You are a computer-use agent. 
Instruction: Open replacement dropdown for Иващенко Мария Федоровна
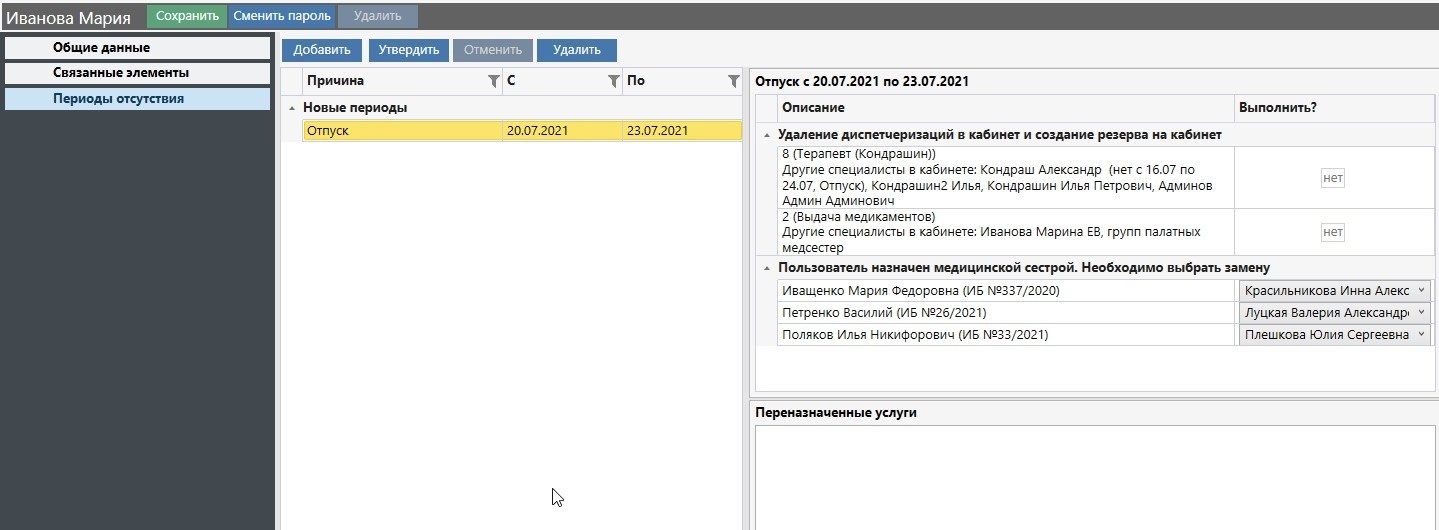pos(1422,290)
